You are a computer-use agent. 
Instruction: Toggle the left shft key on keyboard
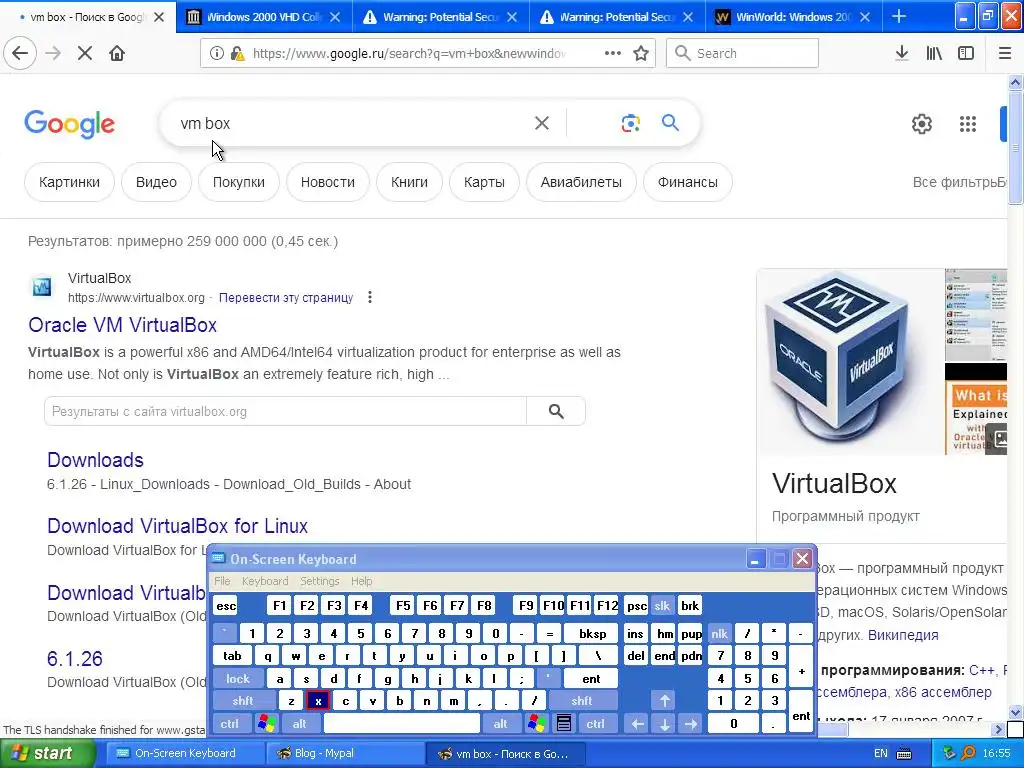point(242,701)
